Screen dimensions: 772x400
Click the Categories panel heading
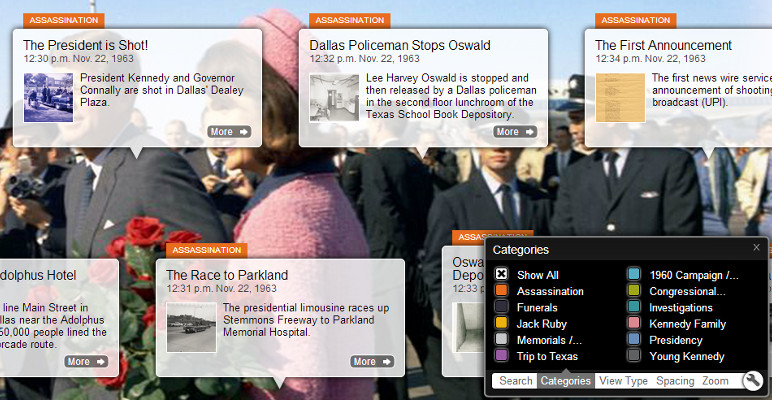click(520, 250)
